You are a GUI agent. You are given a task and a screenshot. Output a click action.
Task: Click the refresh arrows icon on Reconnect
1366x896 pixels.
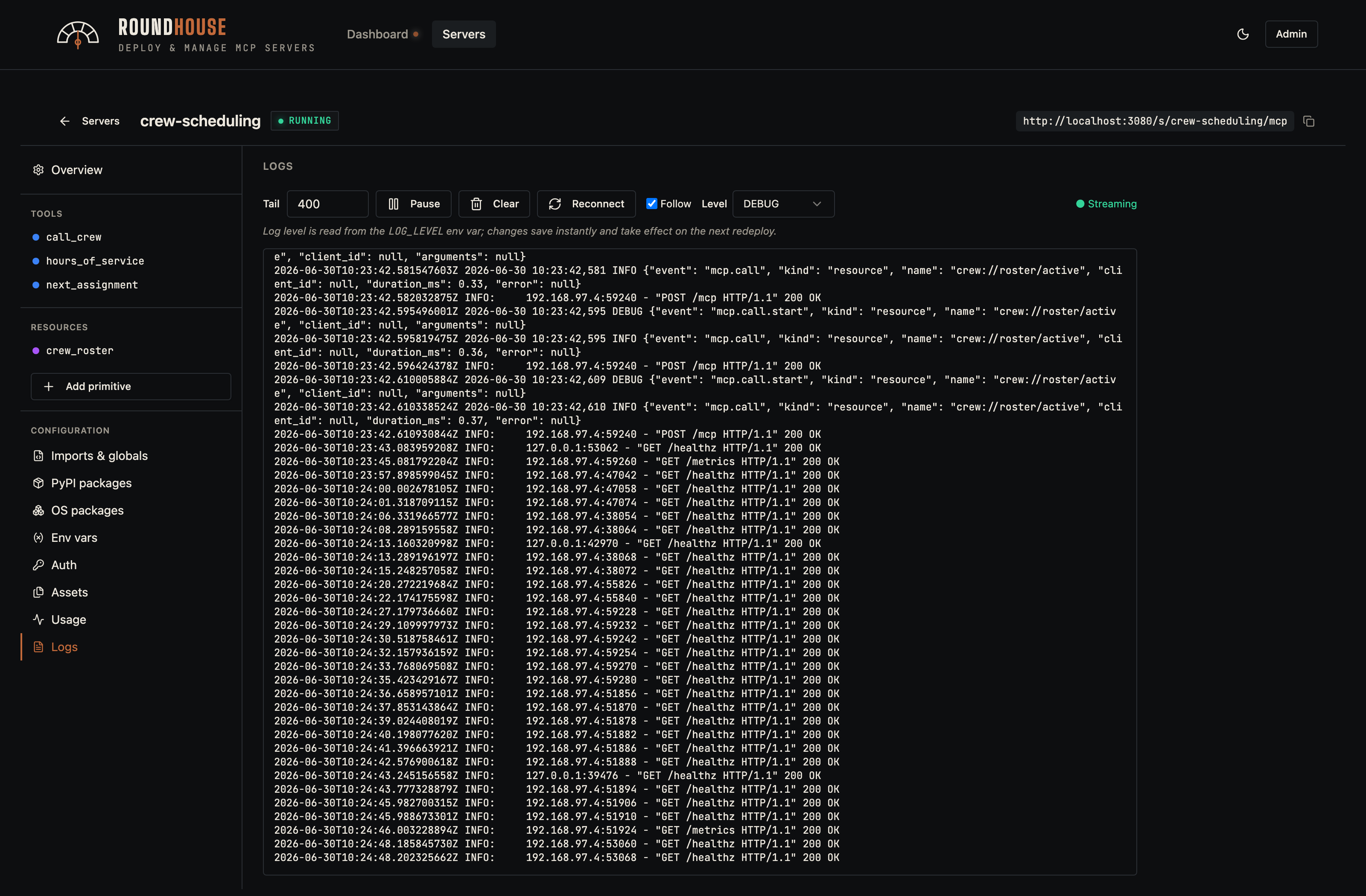click(x=555, y=204)
